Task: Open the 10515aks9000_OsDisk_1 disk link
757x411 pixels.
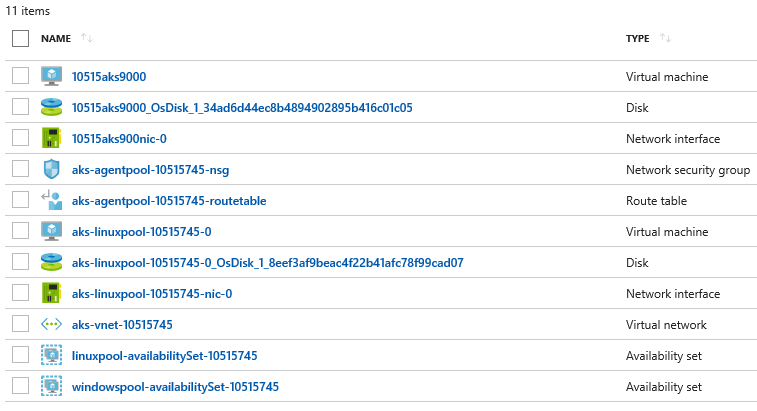Action: (242, 108)
